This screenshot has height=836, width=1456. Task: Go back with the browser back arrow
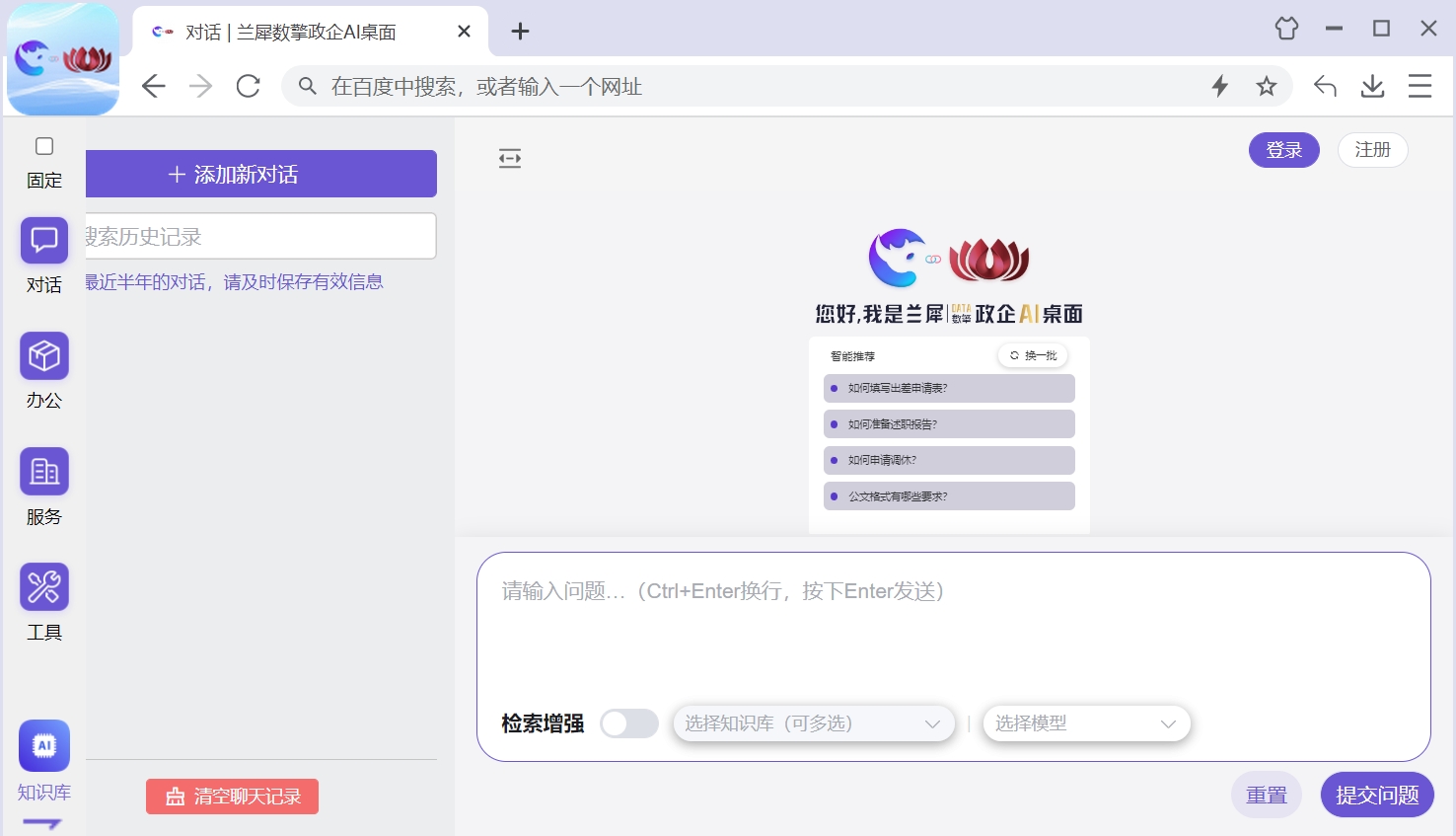(153, 87)
